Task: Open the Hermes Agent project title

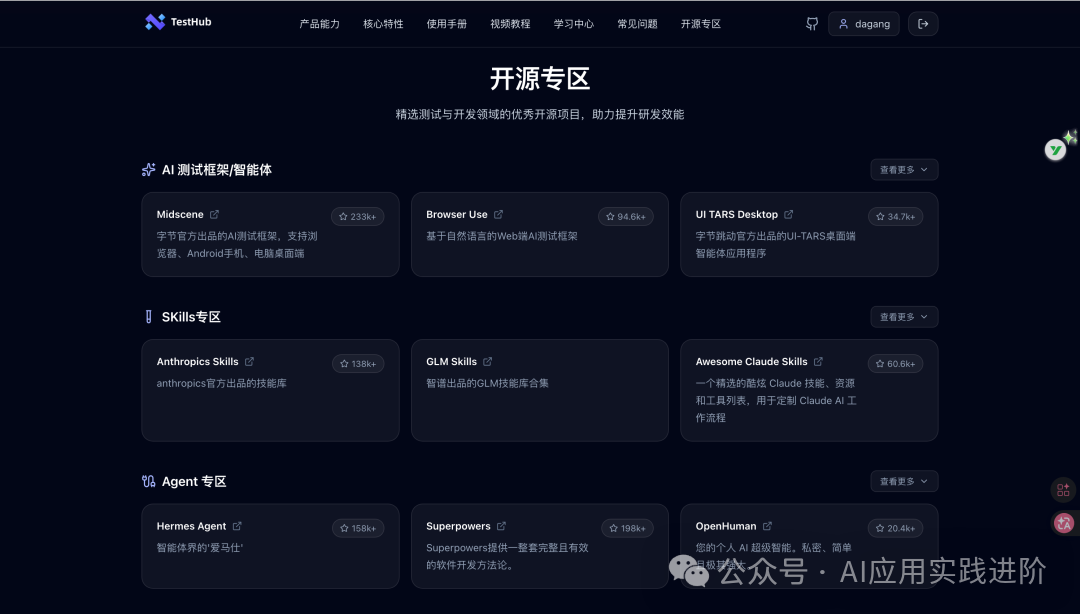Action: coord(191,526)
